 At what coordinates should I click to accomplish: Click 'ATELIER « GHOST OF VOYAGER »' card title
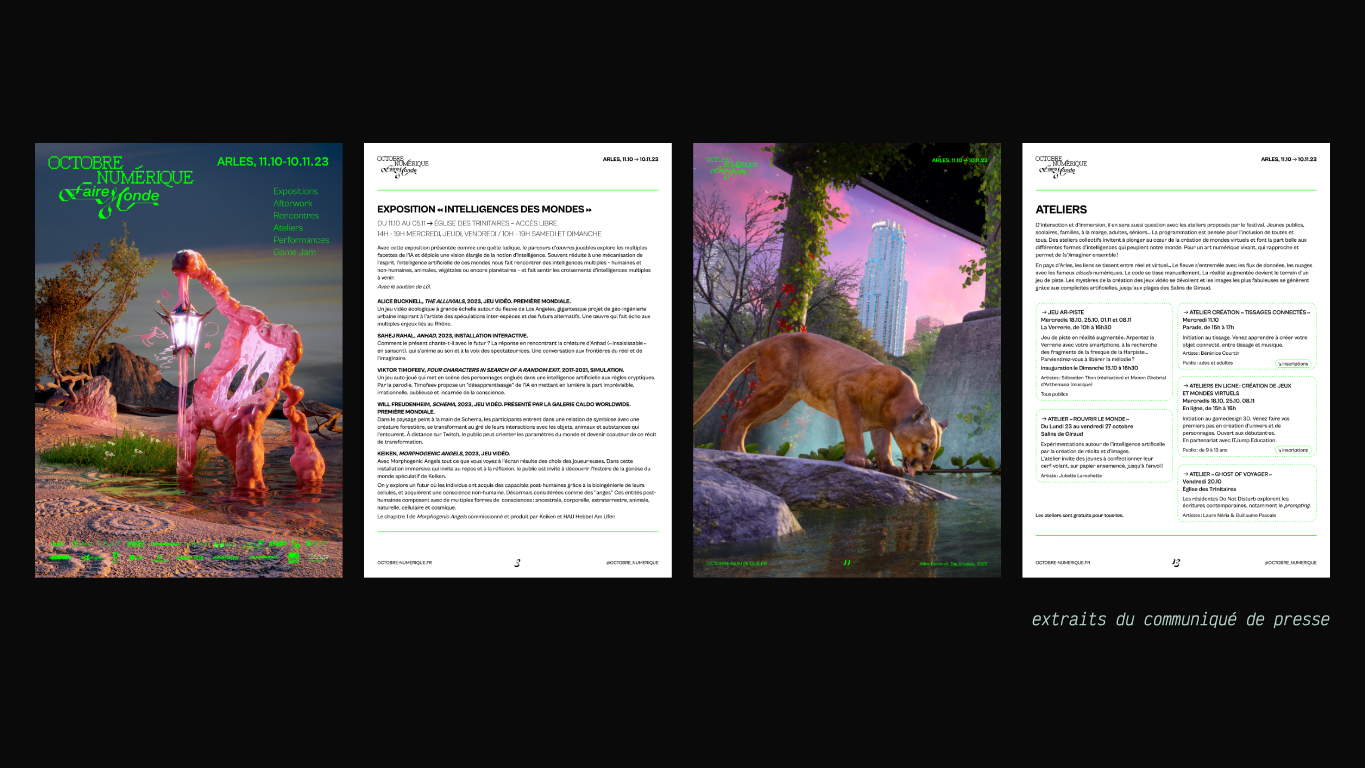[x=1228, y=473]
